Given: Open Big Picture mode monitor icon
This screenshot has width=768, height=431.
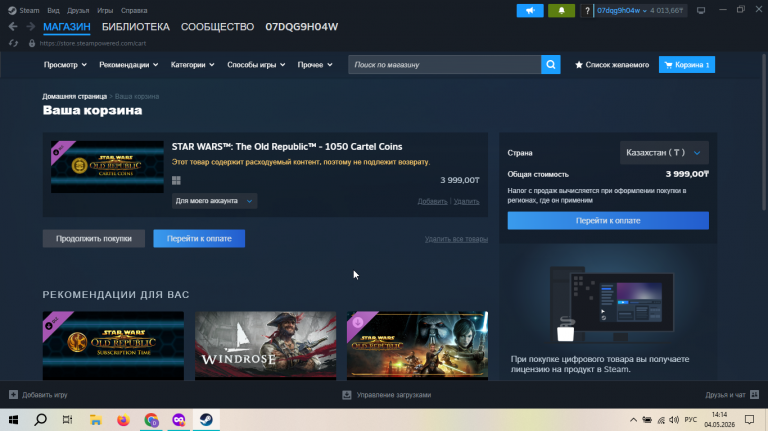Looking at the screenshot, I should (701, 10).
